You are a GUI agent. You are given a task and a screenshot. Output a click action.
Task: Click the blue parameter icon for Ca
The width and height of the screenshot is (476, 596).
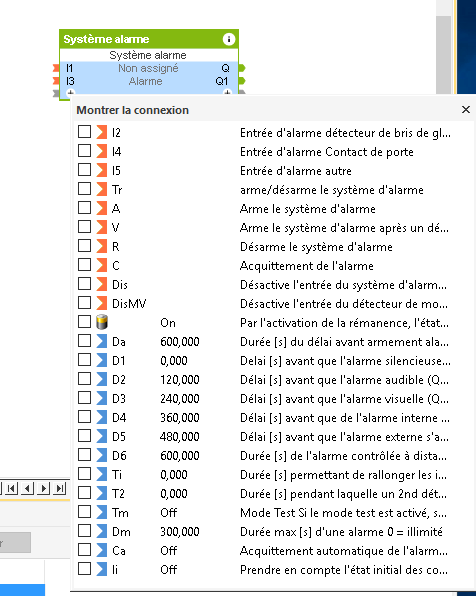click(x=102, y=550)
